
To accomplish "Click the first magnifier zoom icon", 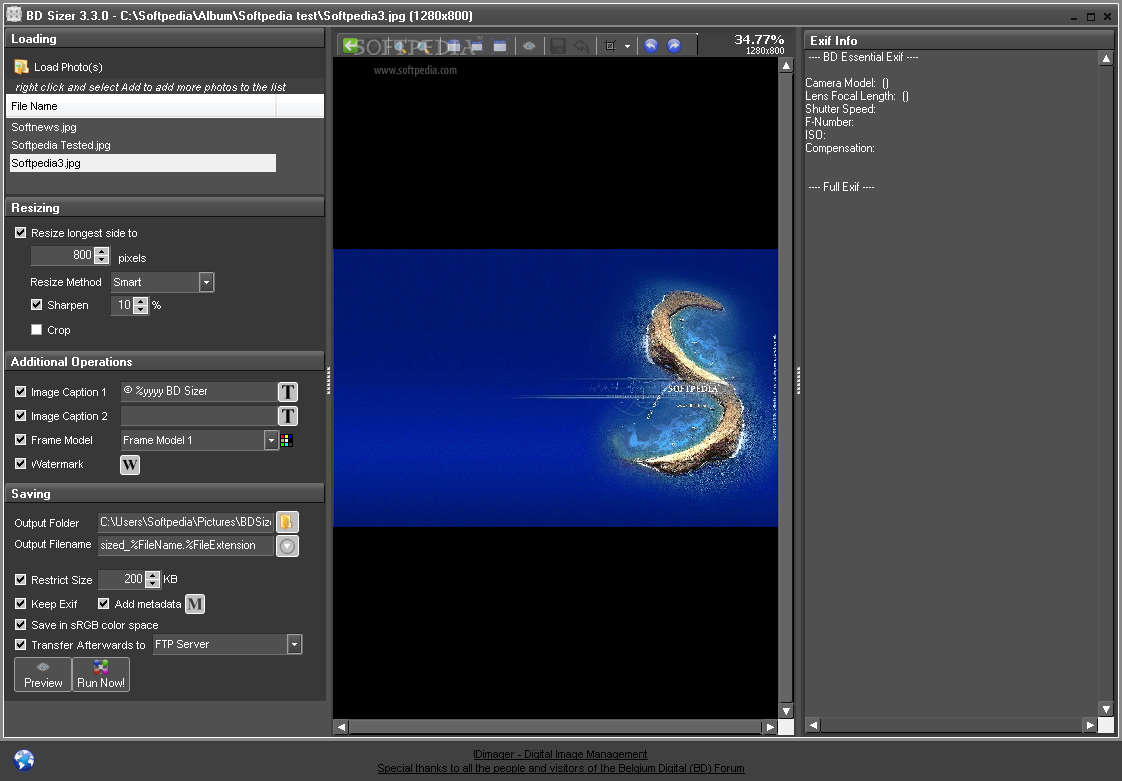I will click(400, 47).
